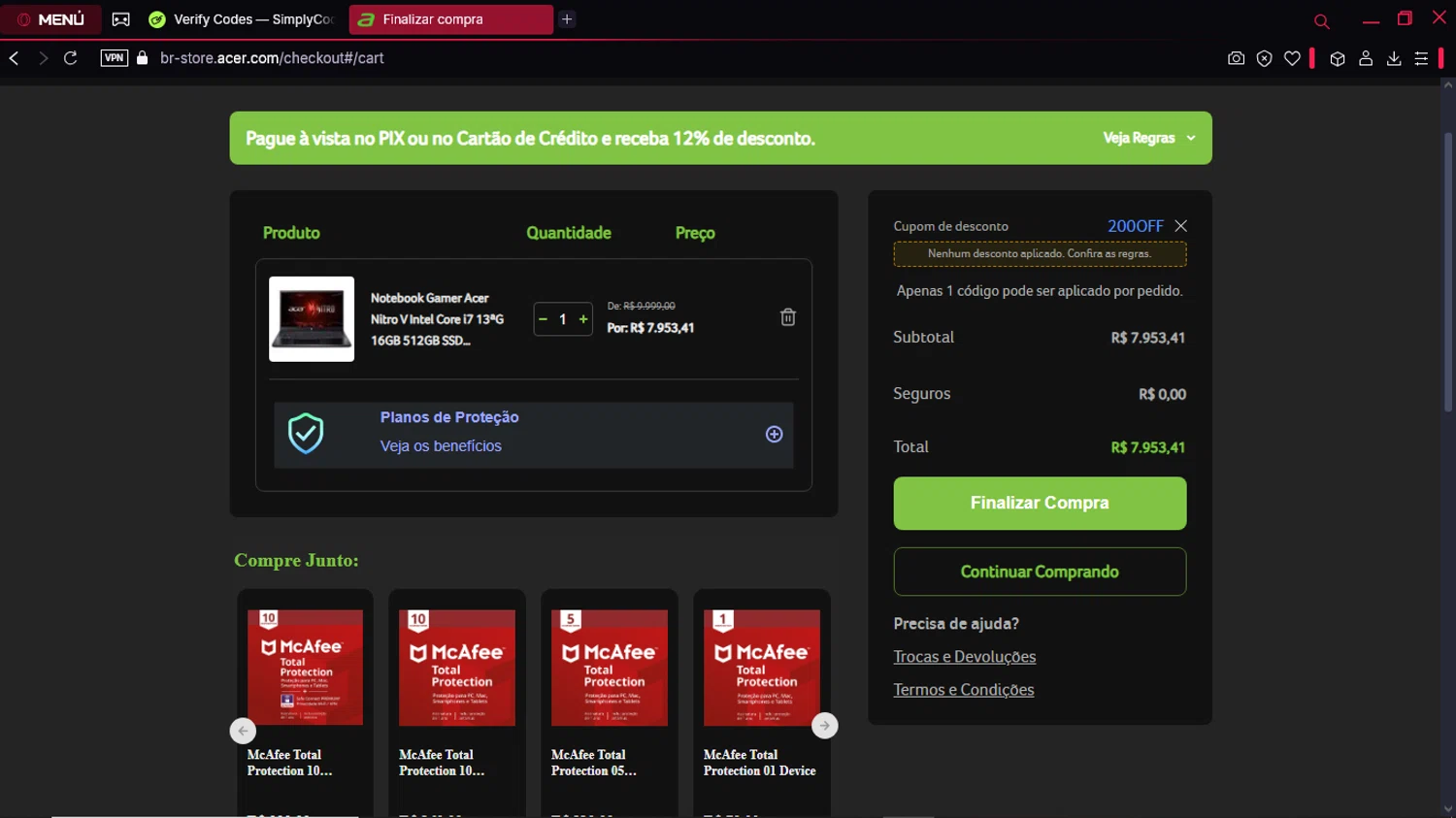
Task: Focus the address bar URL
Action: coord(272,58)
